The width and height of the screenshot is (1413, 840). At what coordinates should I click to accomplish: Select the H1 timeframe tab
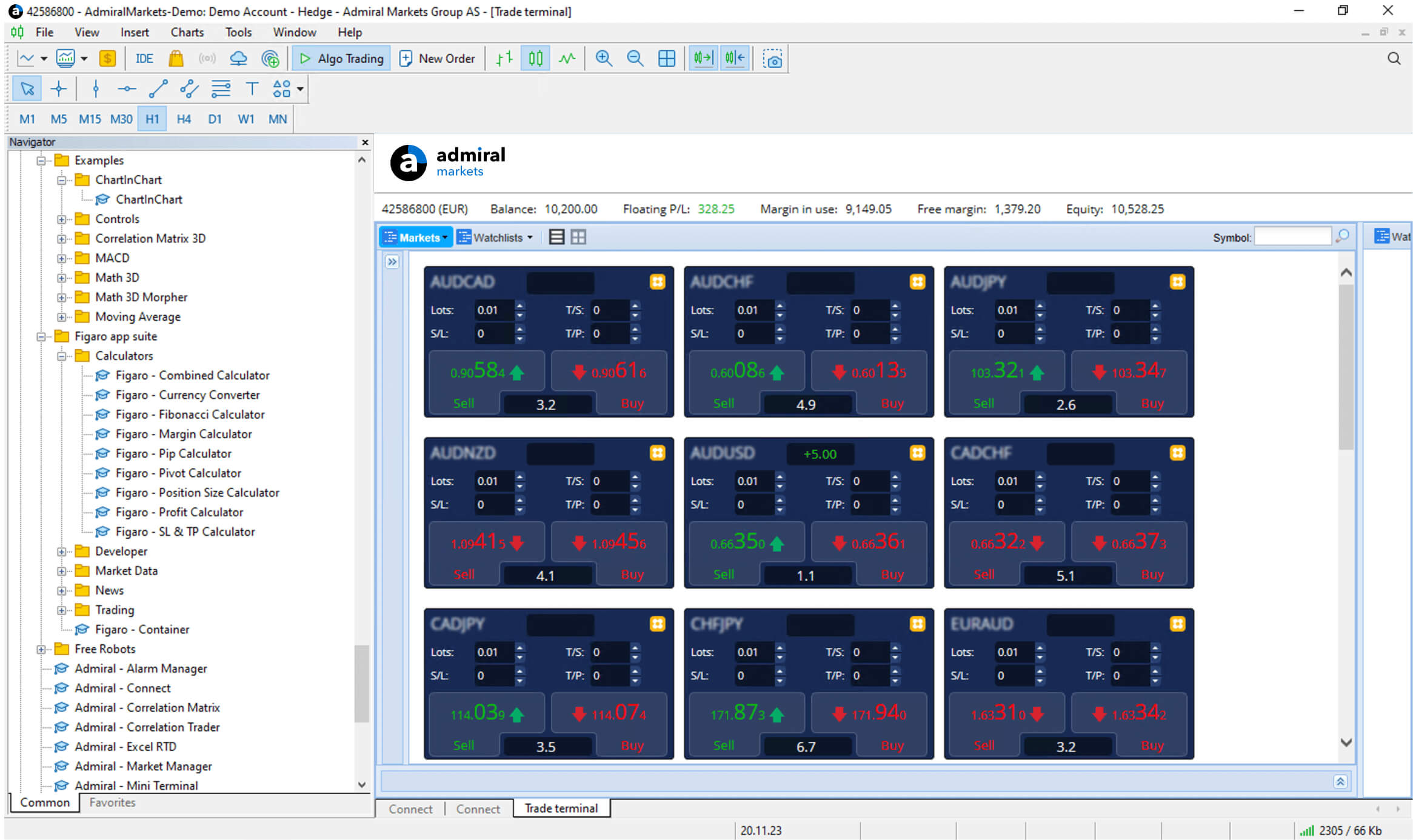[x=152, y=118]
